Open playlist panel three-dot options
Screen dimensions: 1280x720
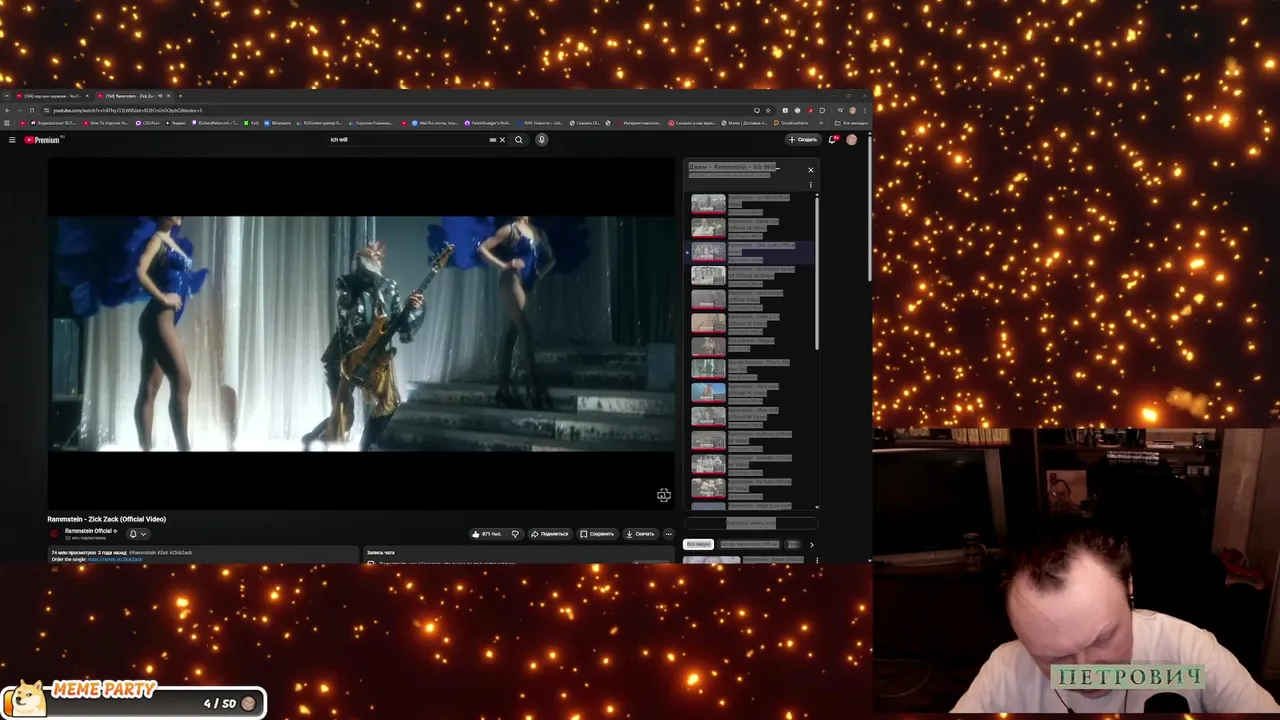click(811, 185)
